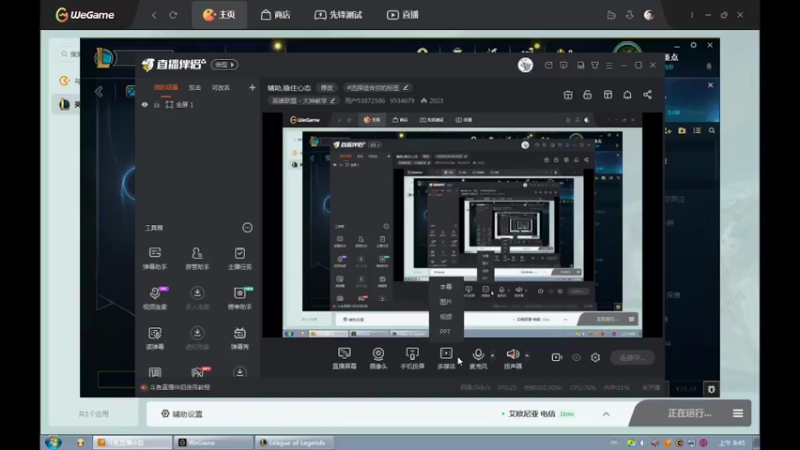Add a 摄像头 camera source

point(378,358)
